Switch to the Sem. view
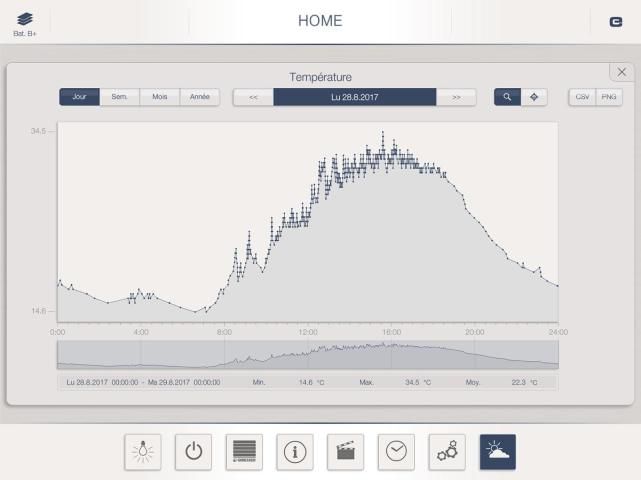Screen dimensions: 641x480 click(x=119, y=97)
